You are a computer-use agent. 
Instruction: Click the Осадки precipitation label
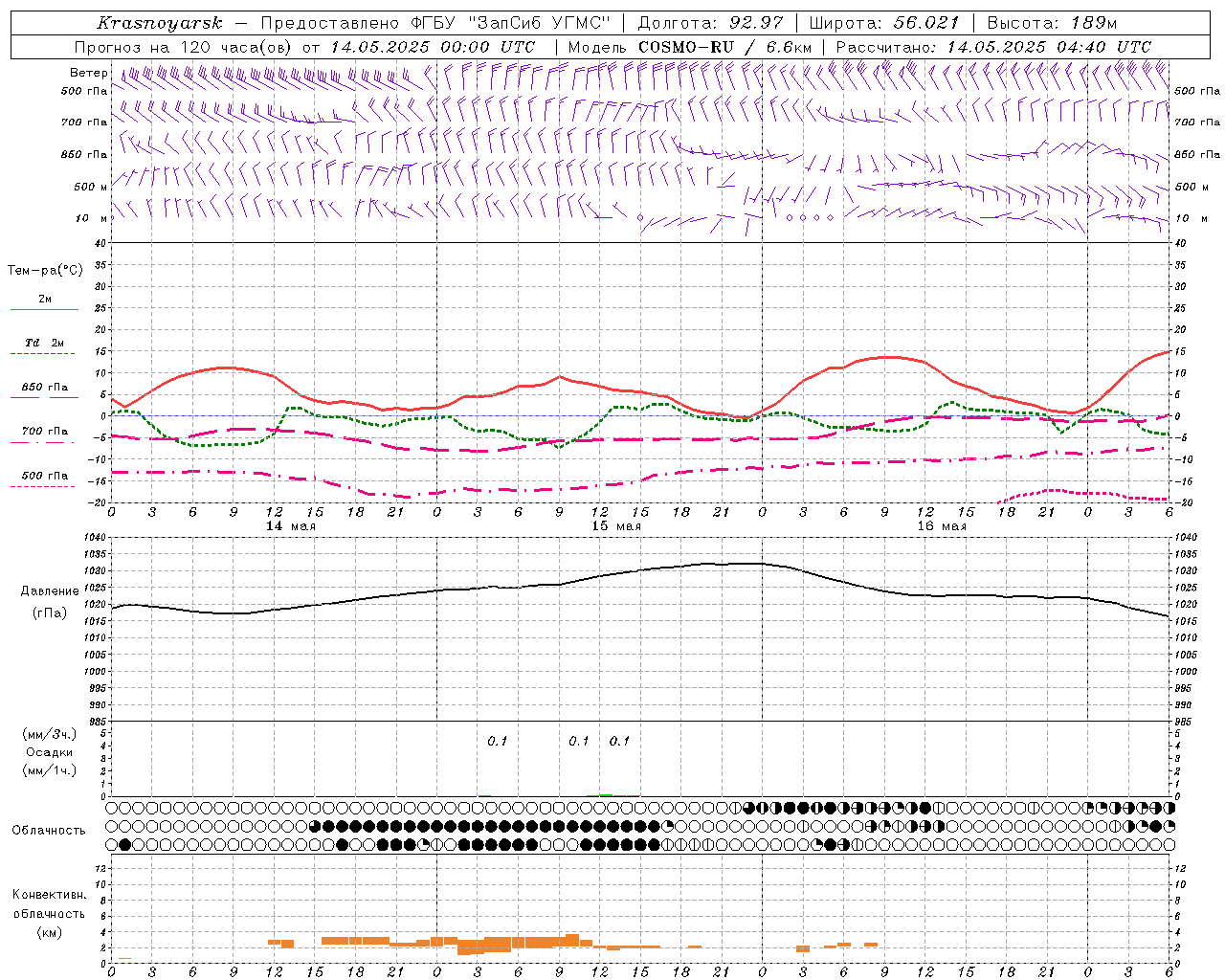(50, 752)
